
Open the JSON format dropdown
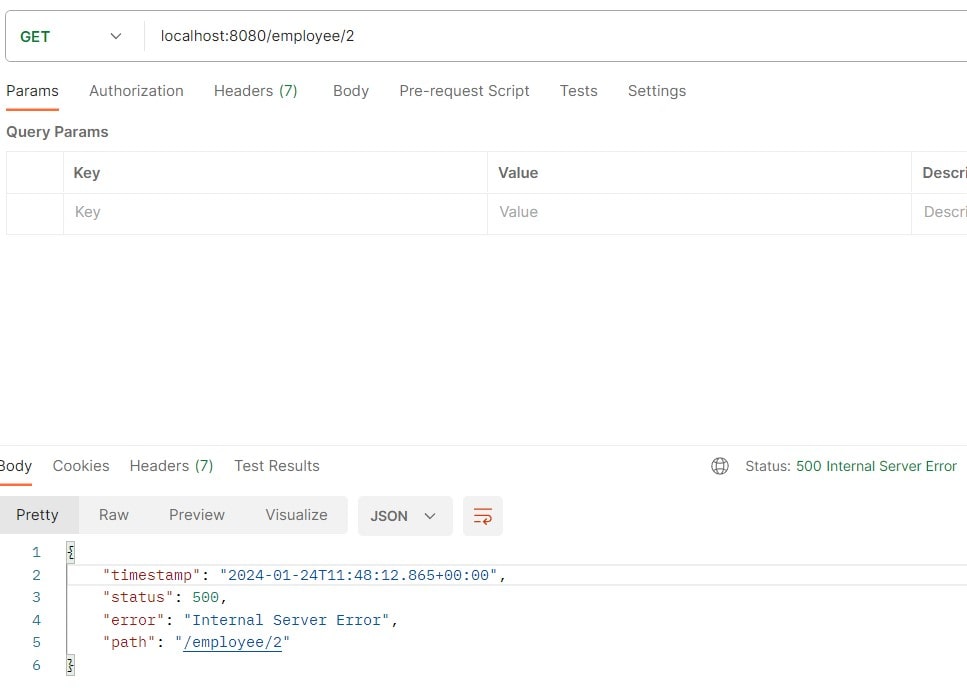(x=405, y=516)
